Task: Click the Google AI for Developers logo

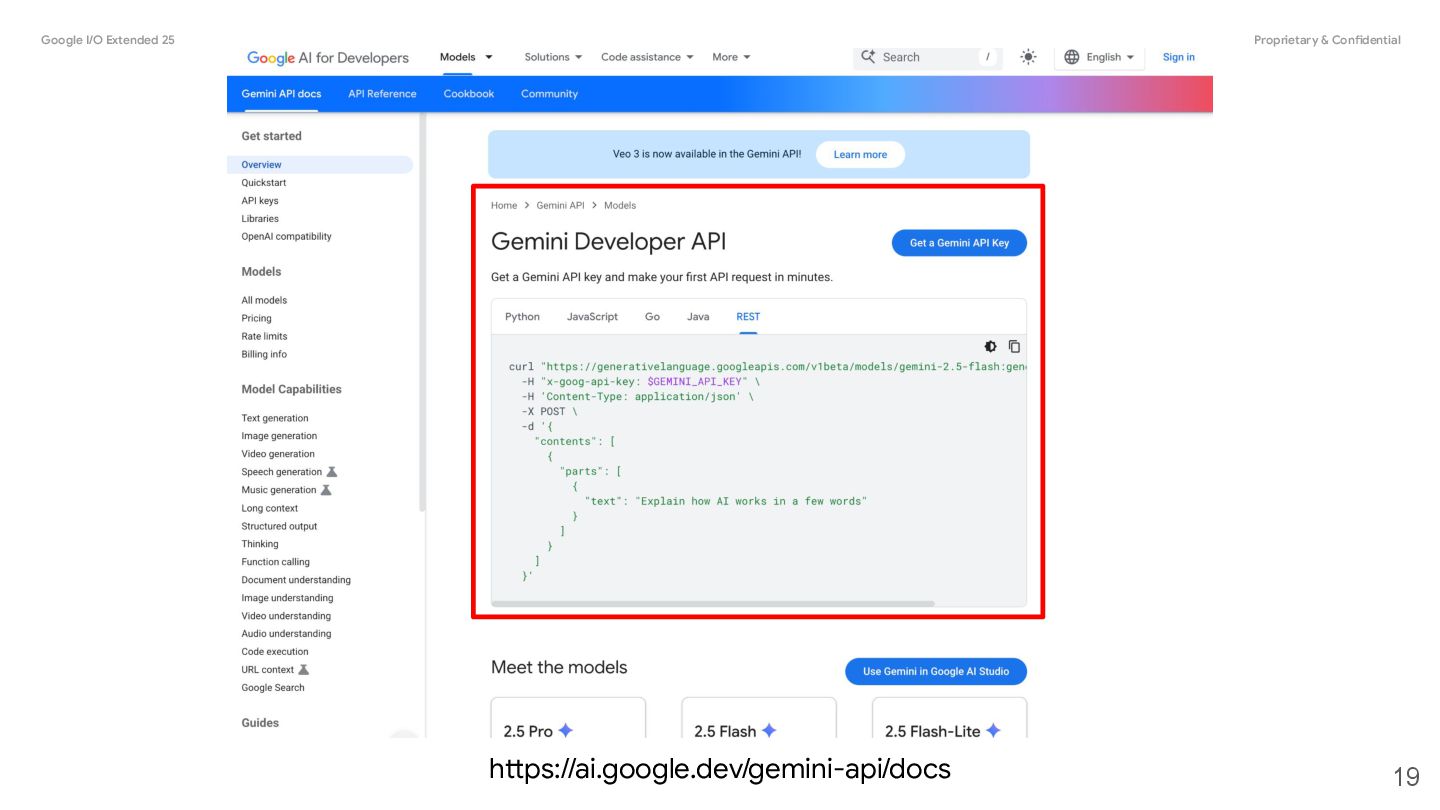Action: tap(328, 58)
